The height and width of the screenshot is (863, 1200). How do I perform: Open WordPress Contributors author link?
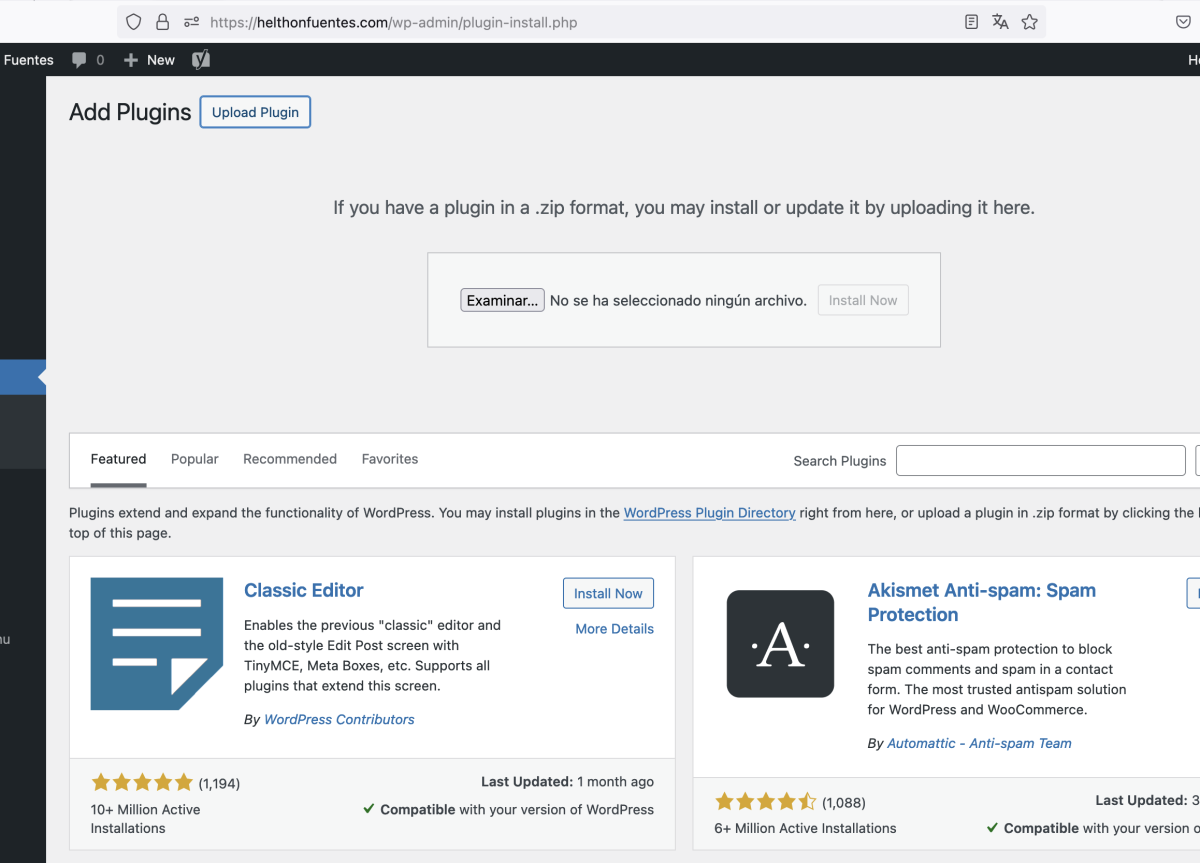point(339,719)
